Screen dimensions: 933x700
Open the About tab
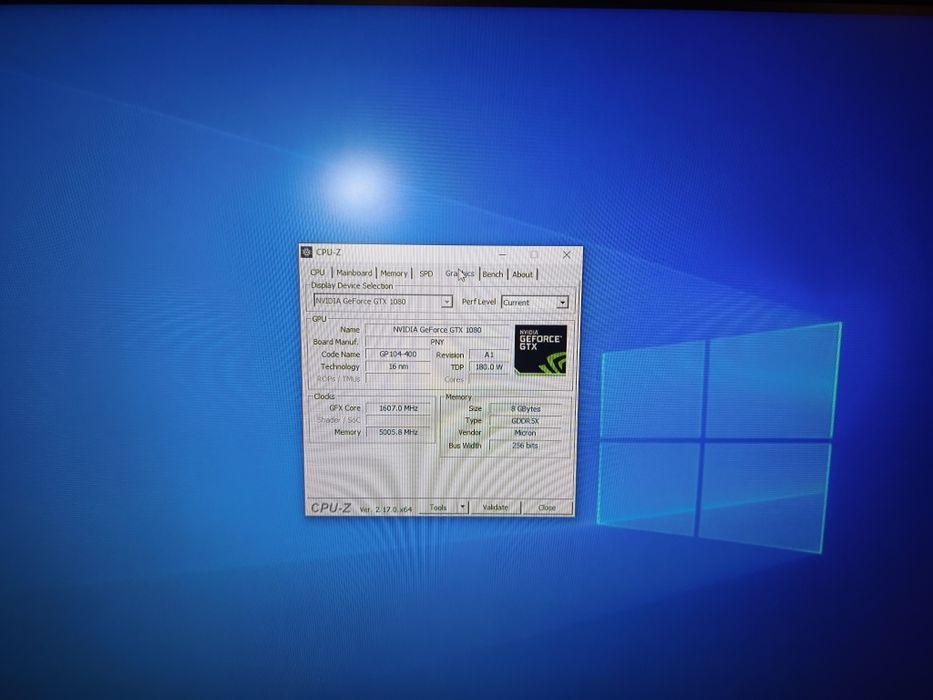pos(522,274)
